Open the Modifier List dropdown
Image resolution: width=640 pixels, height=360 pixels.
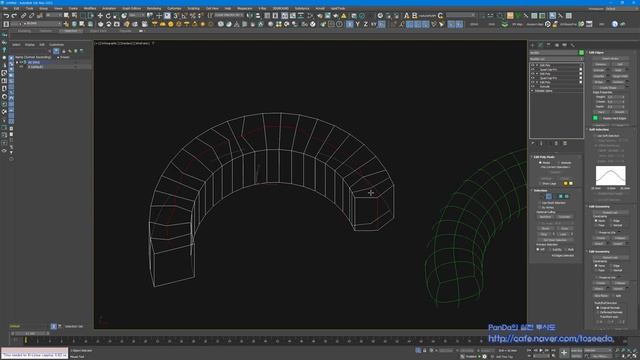(556, 59)
